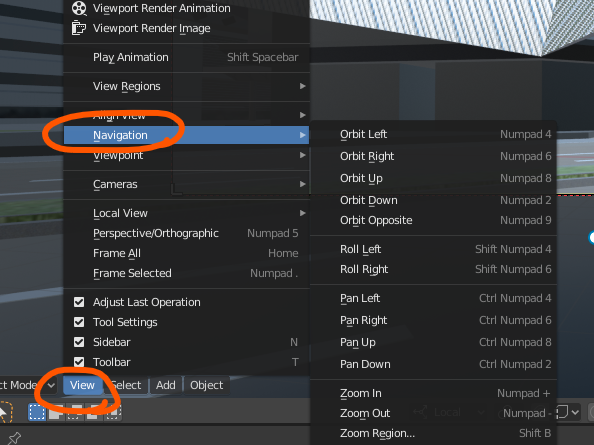Open the View menu in header

tap(82, 385)
